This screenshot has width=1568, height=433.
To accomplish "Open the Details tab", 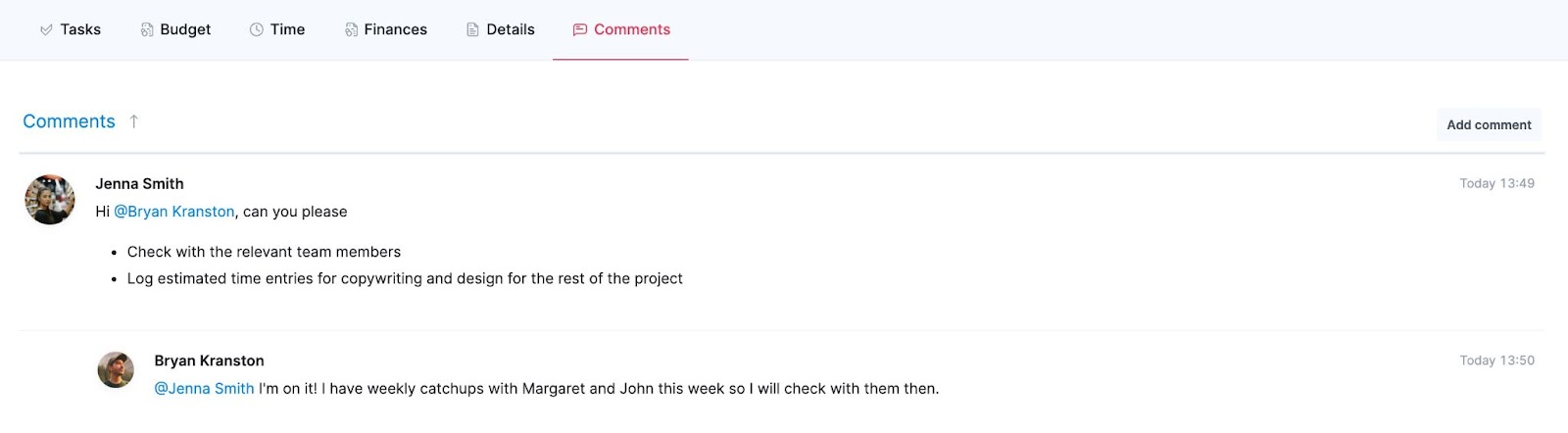I will [x=501, y=29].
